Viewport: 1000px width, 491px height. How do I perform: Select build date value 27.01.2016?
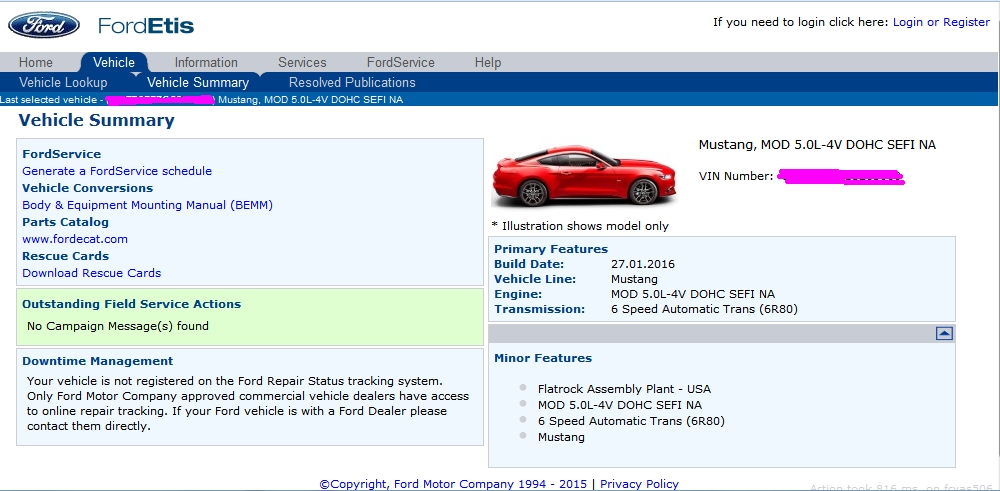(642, 264)
